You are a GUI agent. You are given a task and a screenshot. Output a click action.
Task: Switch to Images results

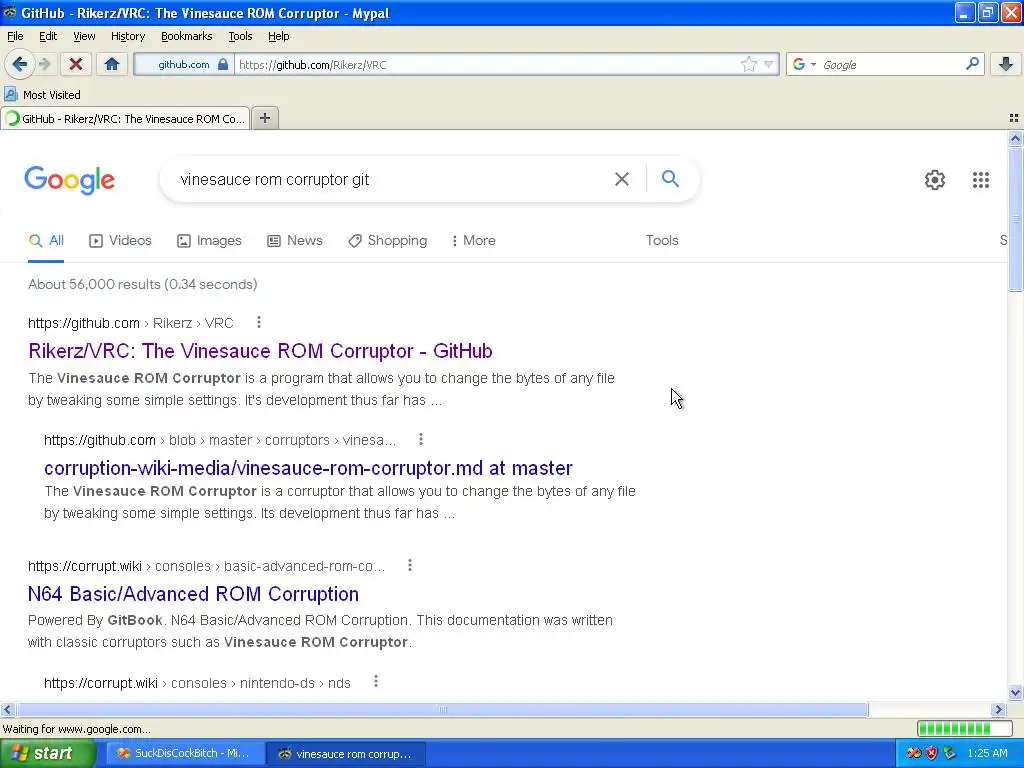tap(209, 241)
